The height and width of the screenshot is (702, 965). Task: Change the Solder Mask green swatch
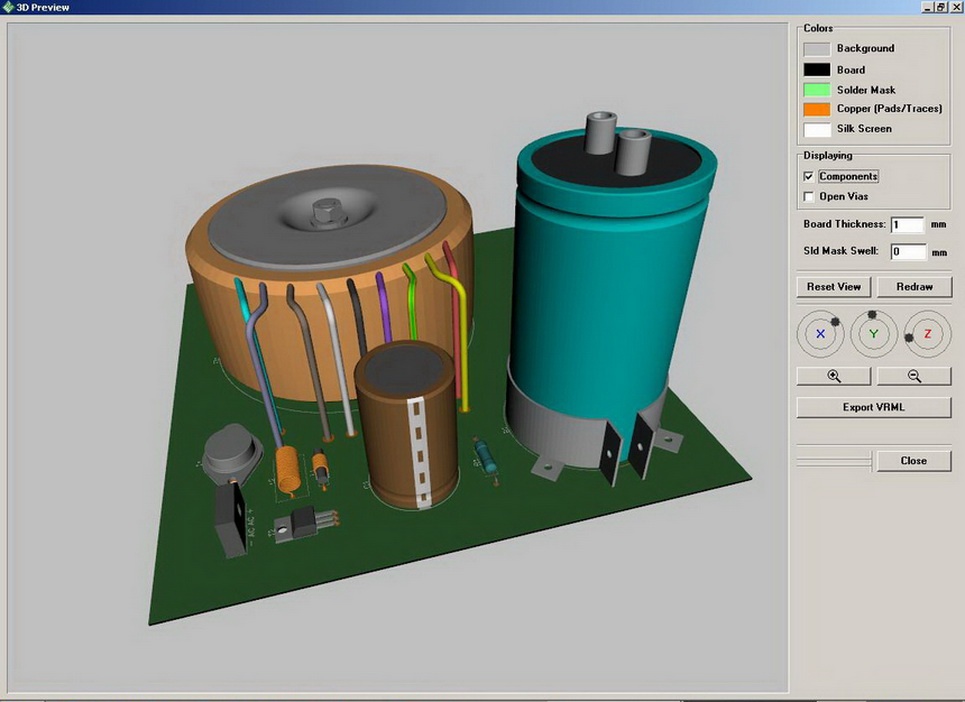(817, 90)
